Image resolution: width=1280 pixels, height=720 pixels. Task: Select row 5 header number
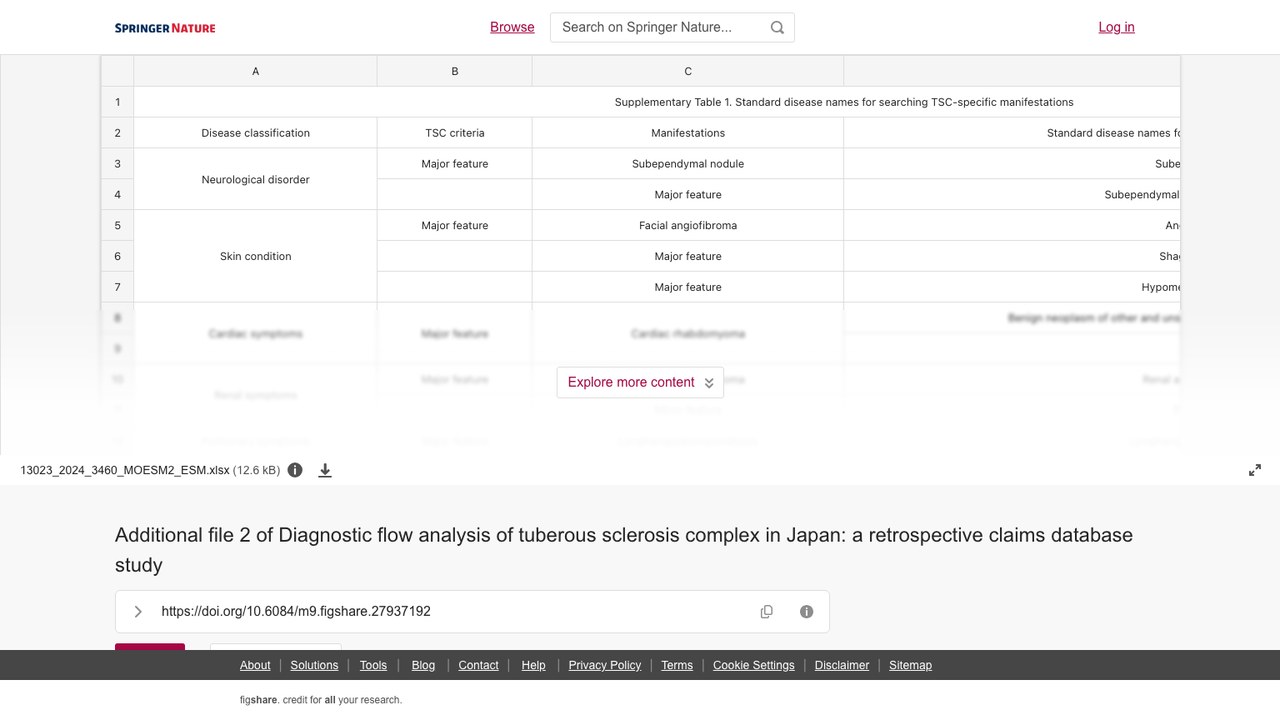pyautogui.click(x=117, y=225)
